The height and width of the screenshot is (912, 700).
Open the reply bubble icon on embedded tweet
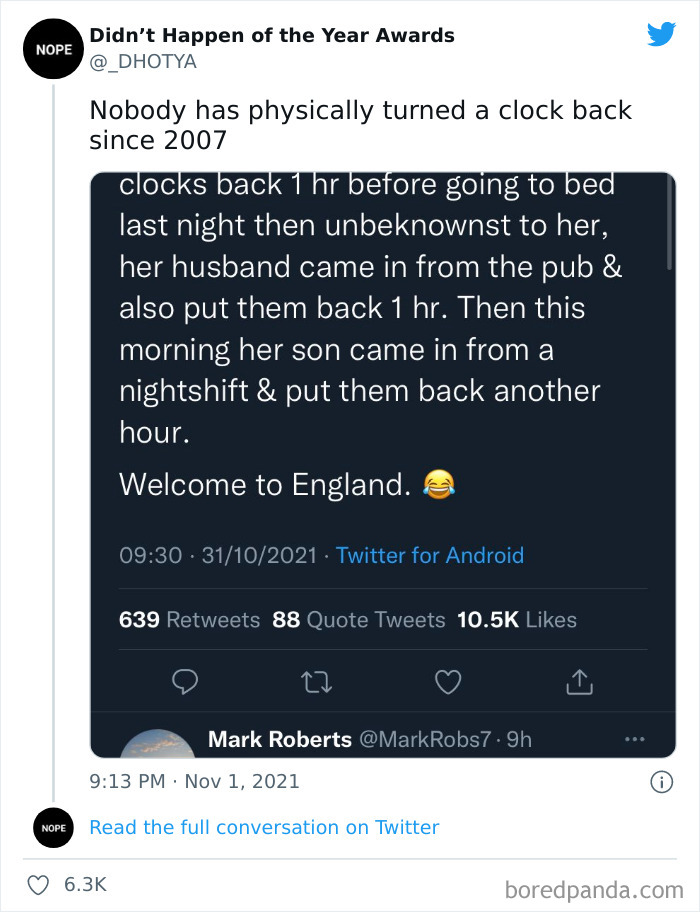(185, 681)
